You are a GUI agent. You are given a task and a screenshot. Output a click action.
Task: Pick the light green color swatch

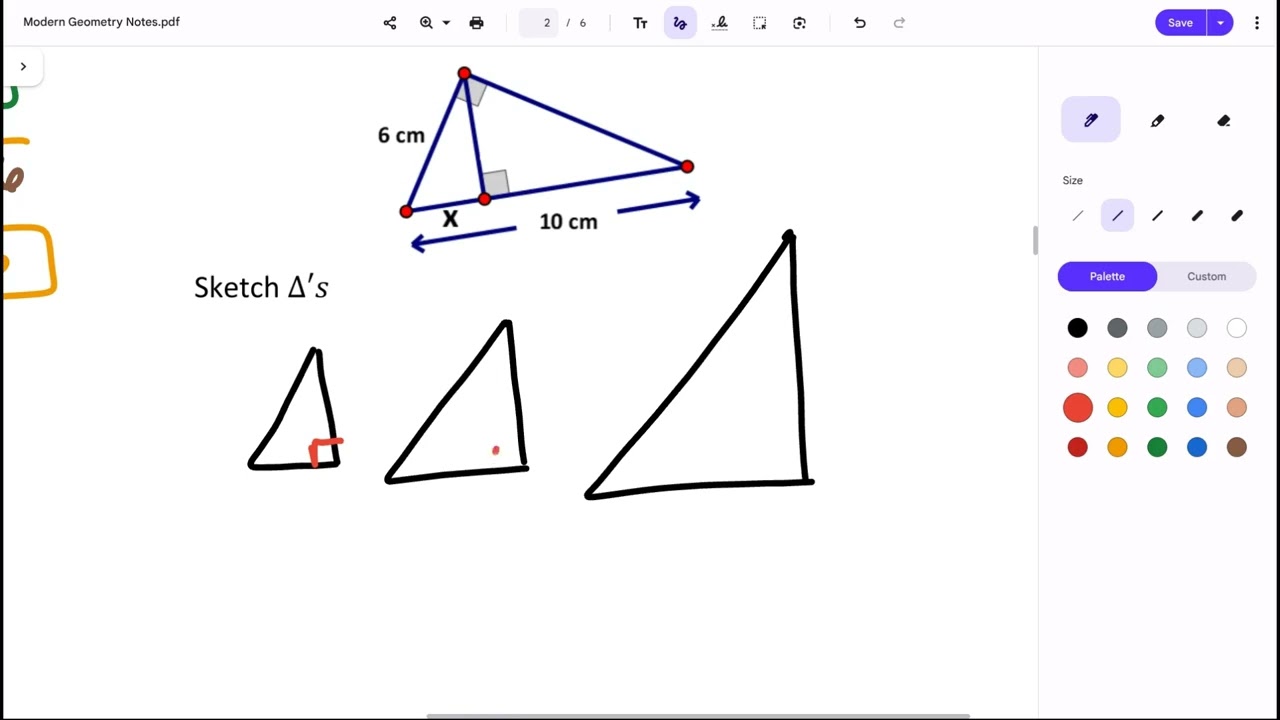tap(1157, 368)
